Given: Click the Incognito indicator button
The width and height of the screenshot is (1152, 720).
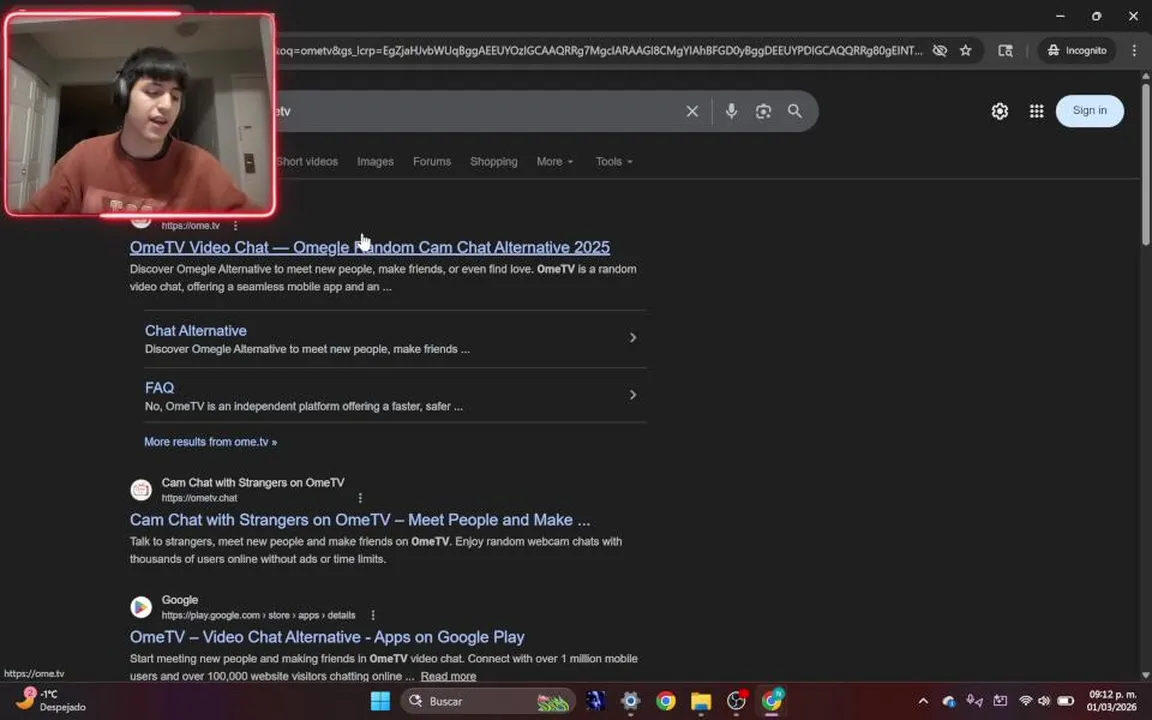Looking at the screenshot, I should [1076, 51].
